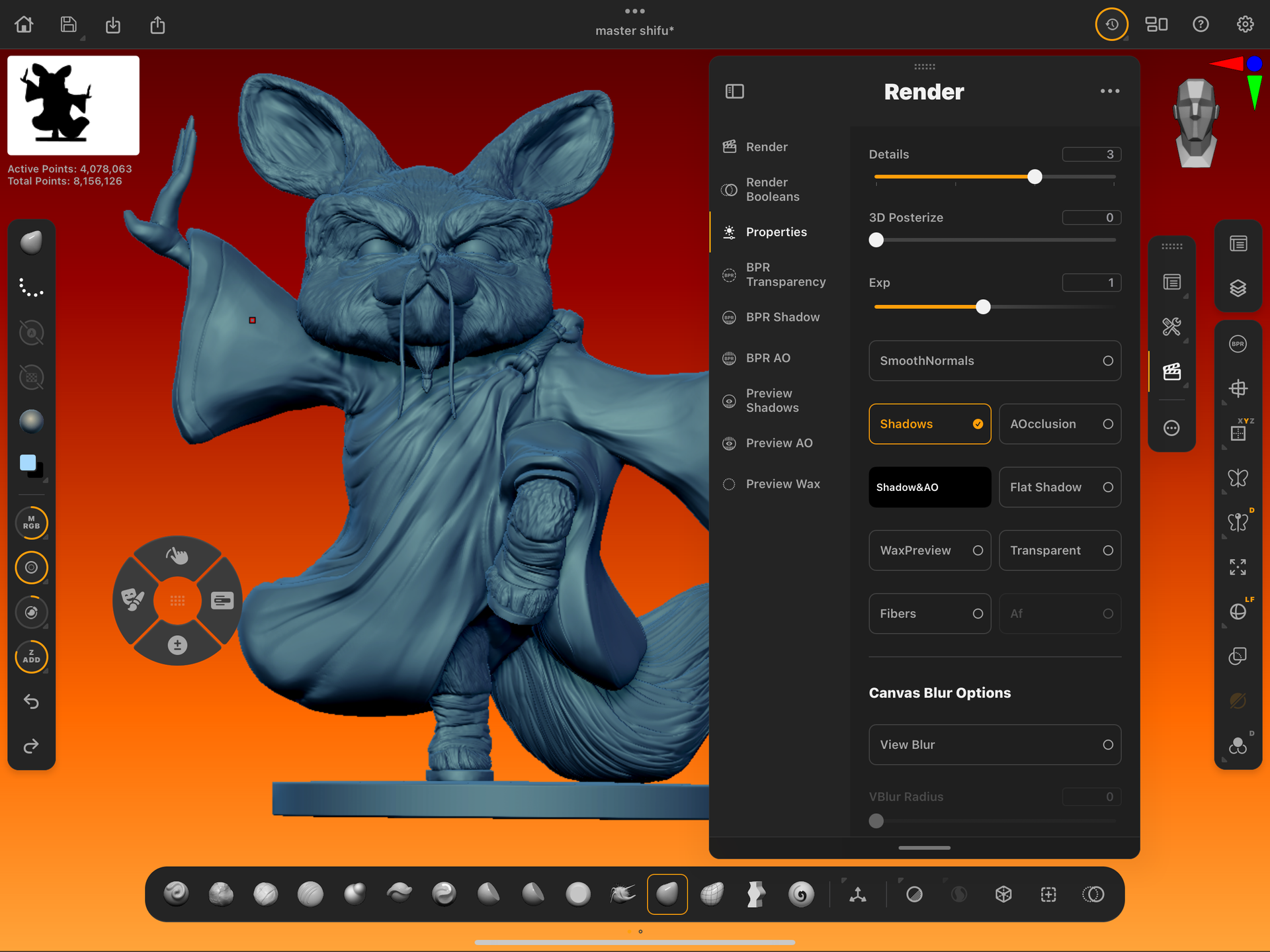Click the undo arrow in left toolbar
Image resolution: width=1270 pixels, height=952 pixels.
coord(30,702)
